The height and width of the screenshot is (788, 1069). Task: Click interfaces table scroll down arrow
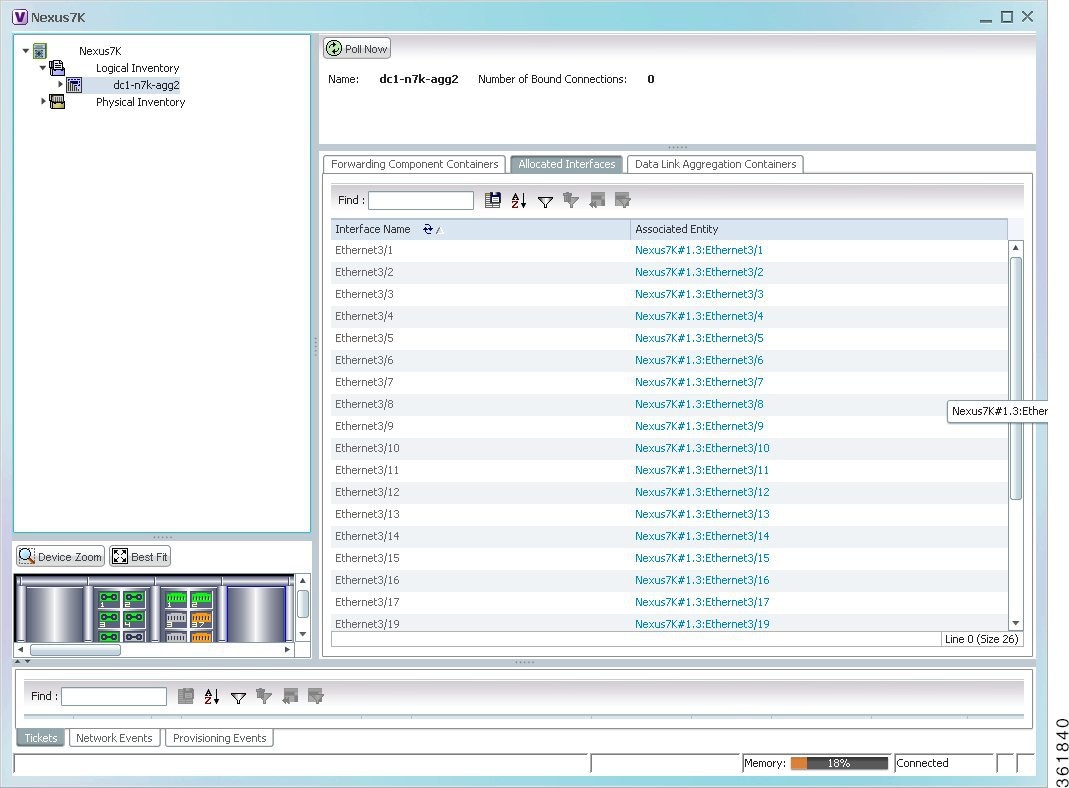coord(1016,623)
